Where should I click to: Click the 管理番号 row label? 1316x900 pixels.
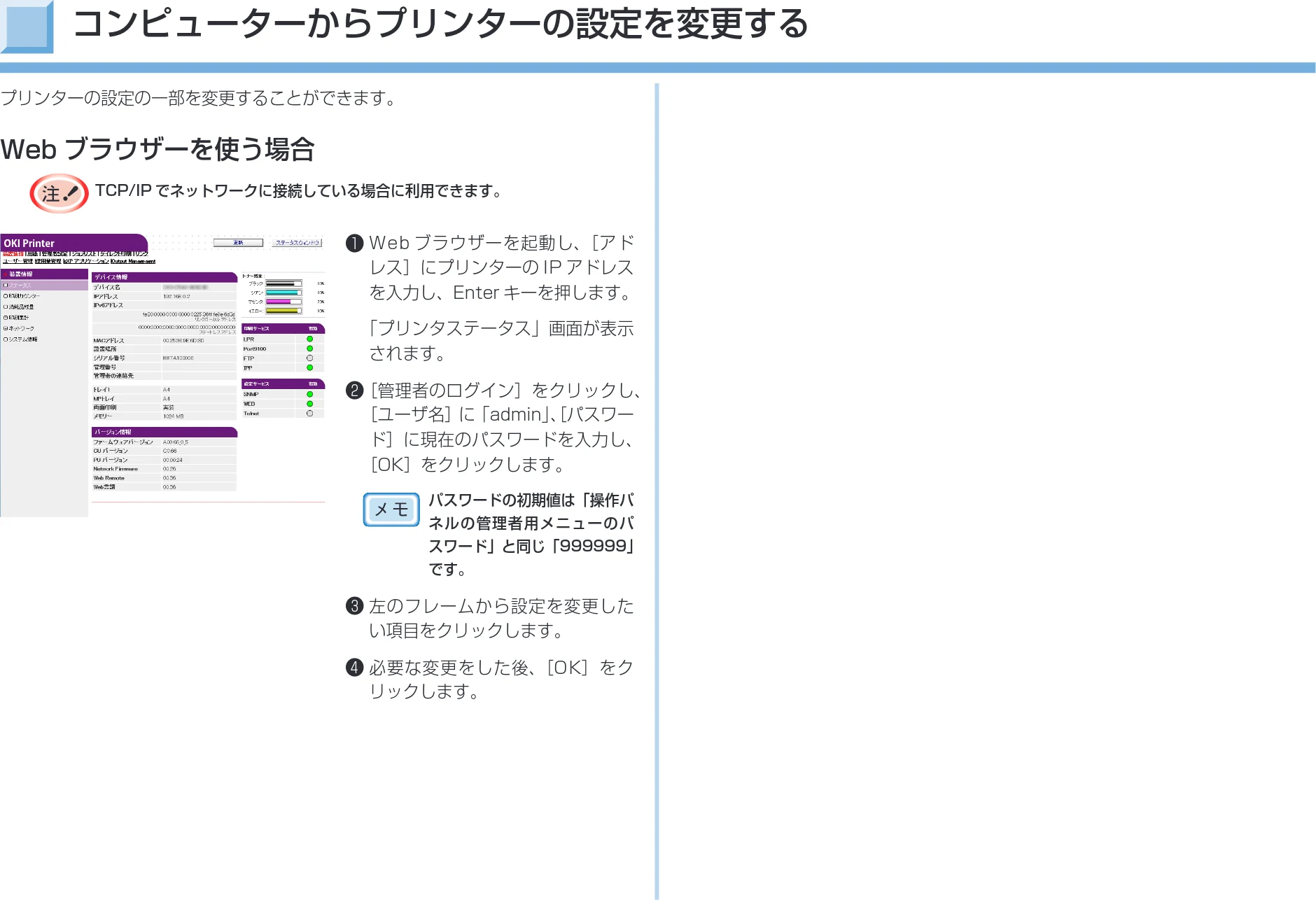point(105,367)
